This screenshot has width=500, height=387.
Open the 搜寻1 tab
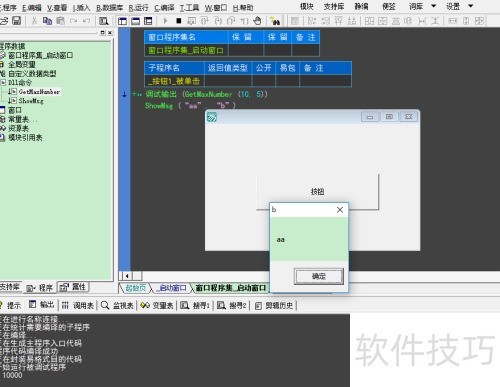click(195, 305)
